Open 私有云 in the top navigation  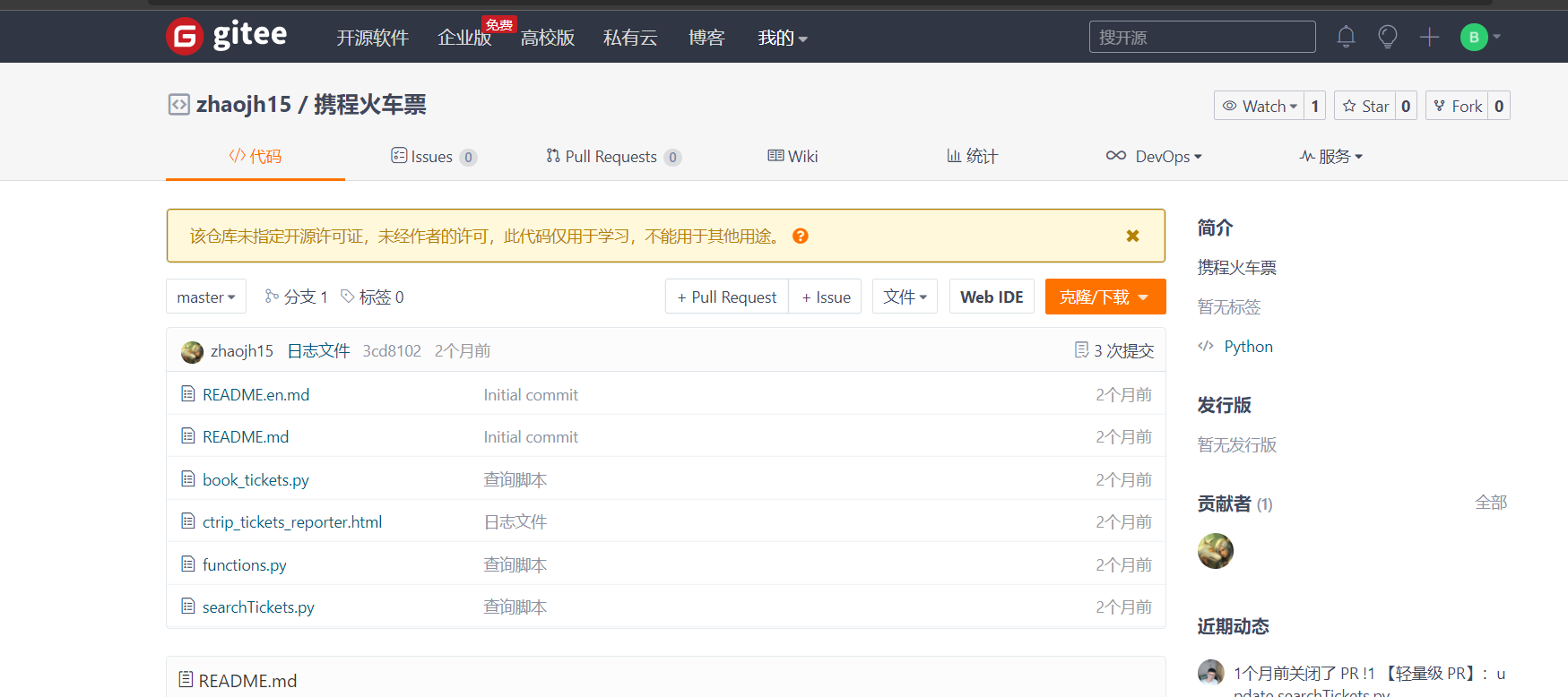click(630, 38)
